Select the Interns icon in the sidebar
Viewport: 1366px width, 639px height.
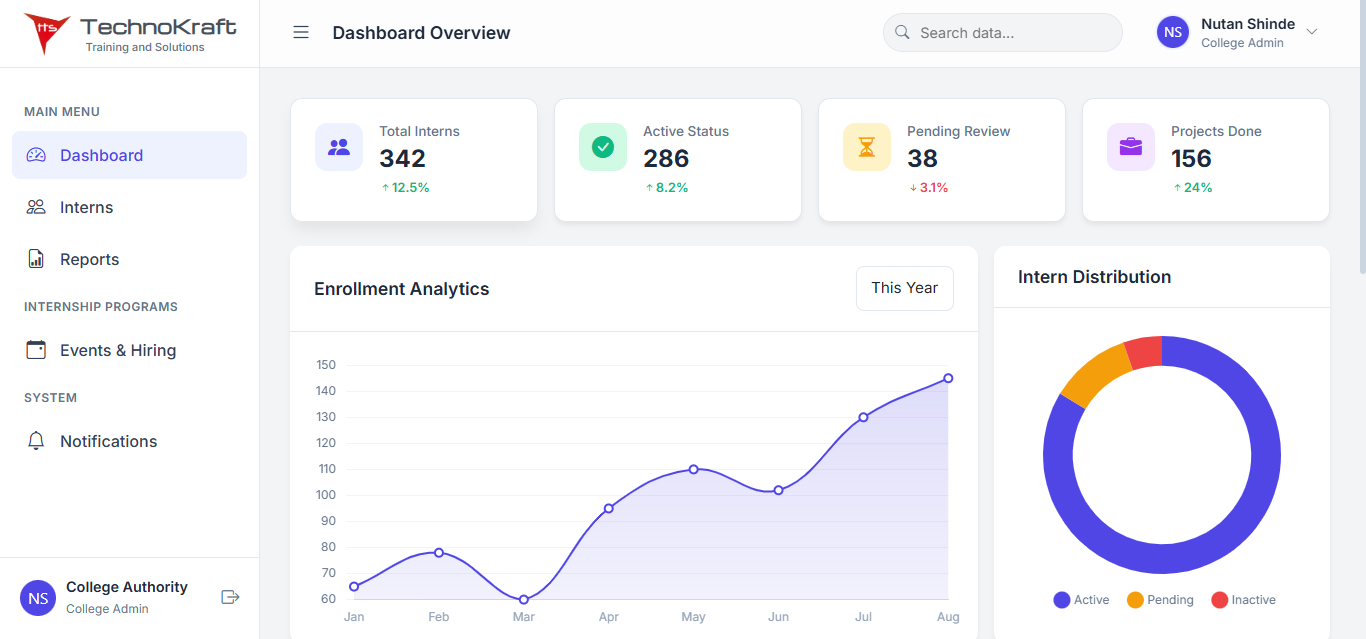point(37,207)
